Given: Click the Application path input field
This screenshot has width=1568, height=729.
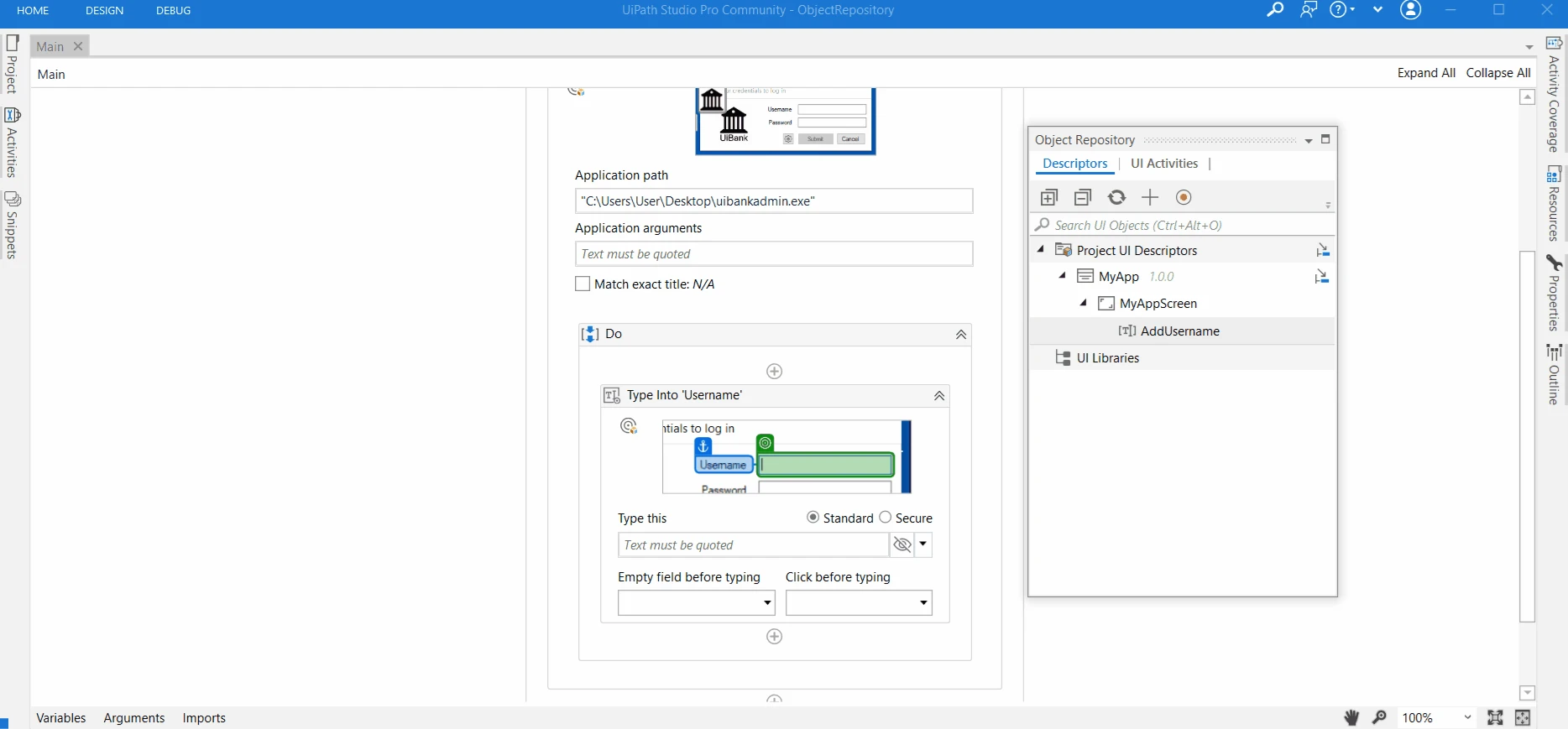Looking at the screenshot, I should coord(774,201).
